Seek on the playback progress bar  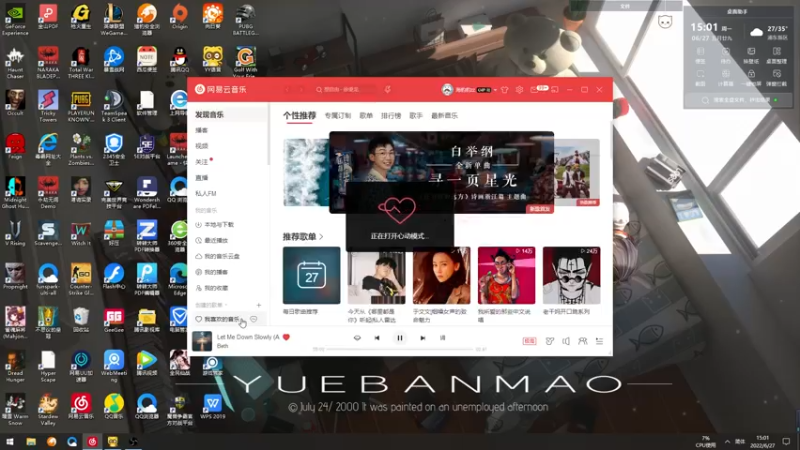(x=400, y=349)
